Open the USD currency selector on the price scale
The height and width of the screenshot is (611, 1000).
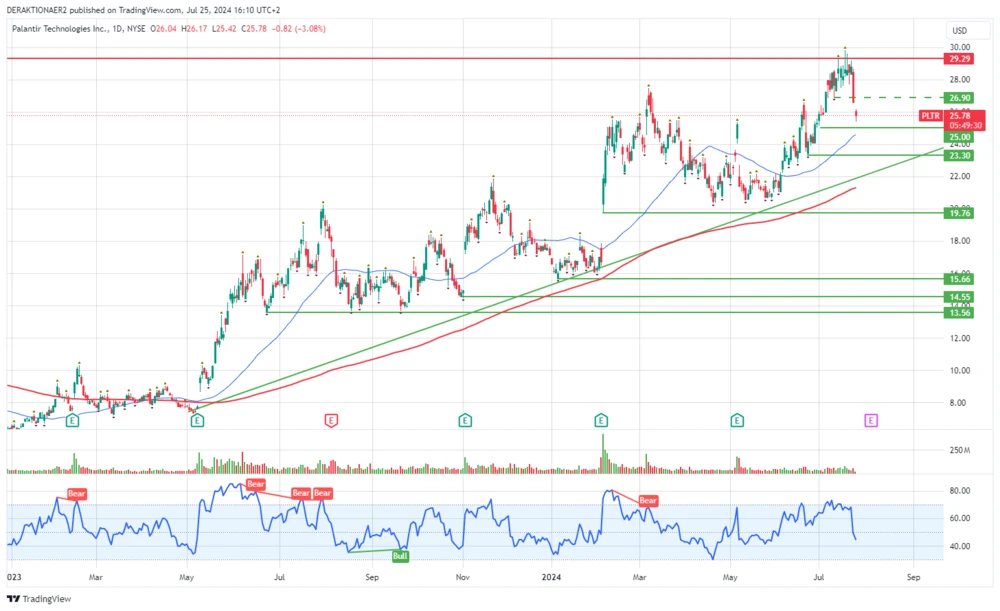[959, 31]
